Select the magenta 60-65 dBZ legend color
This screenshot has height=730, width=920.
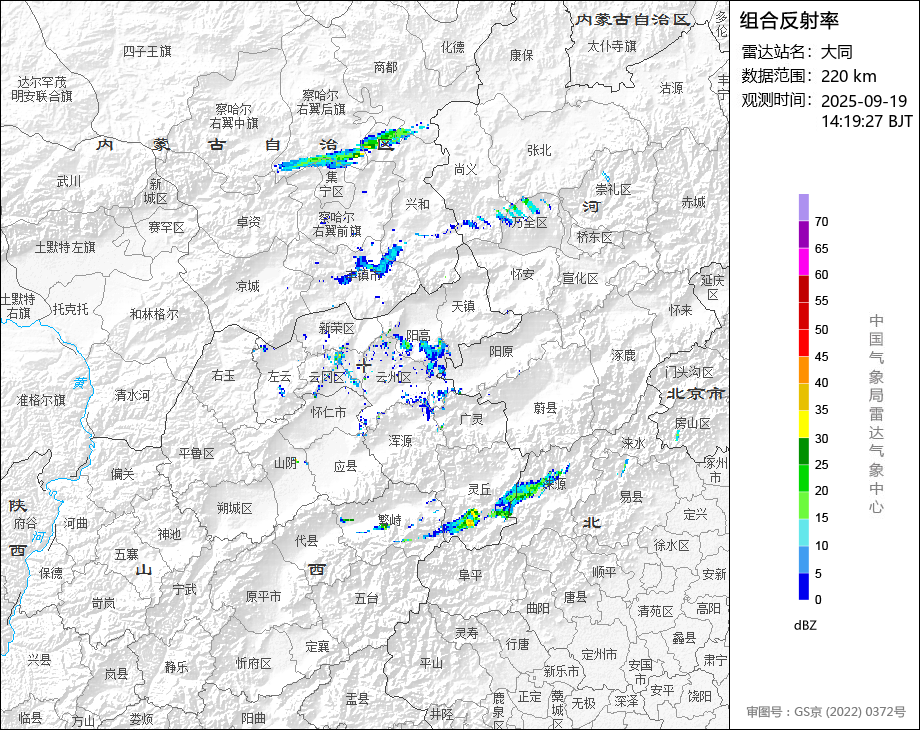click(804, 261)
